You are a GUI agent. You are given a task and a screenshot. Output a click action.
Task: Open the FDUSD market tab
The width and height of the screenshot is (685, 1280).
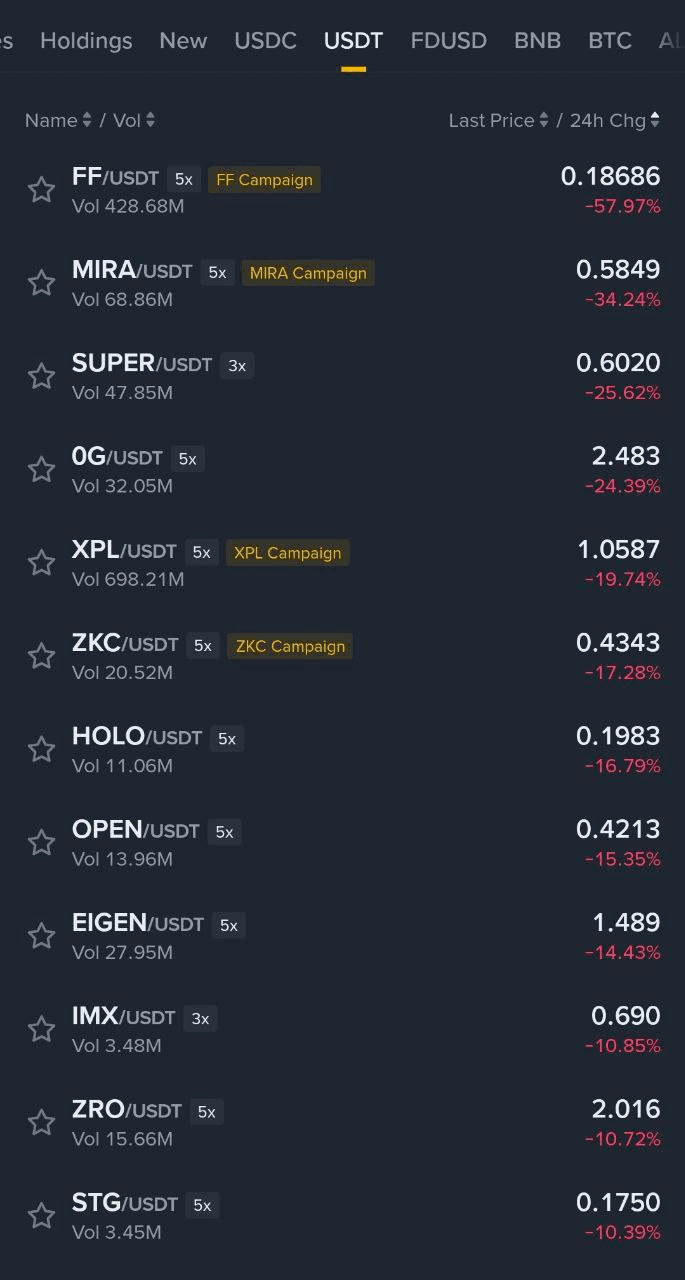pos(448,41)
